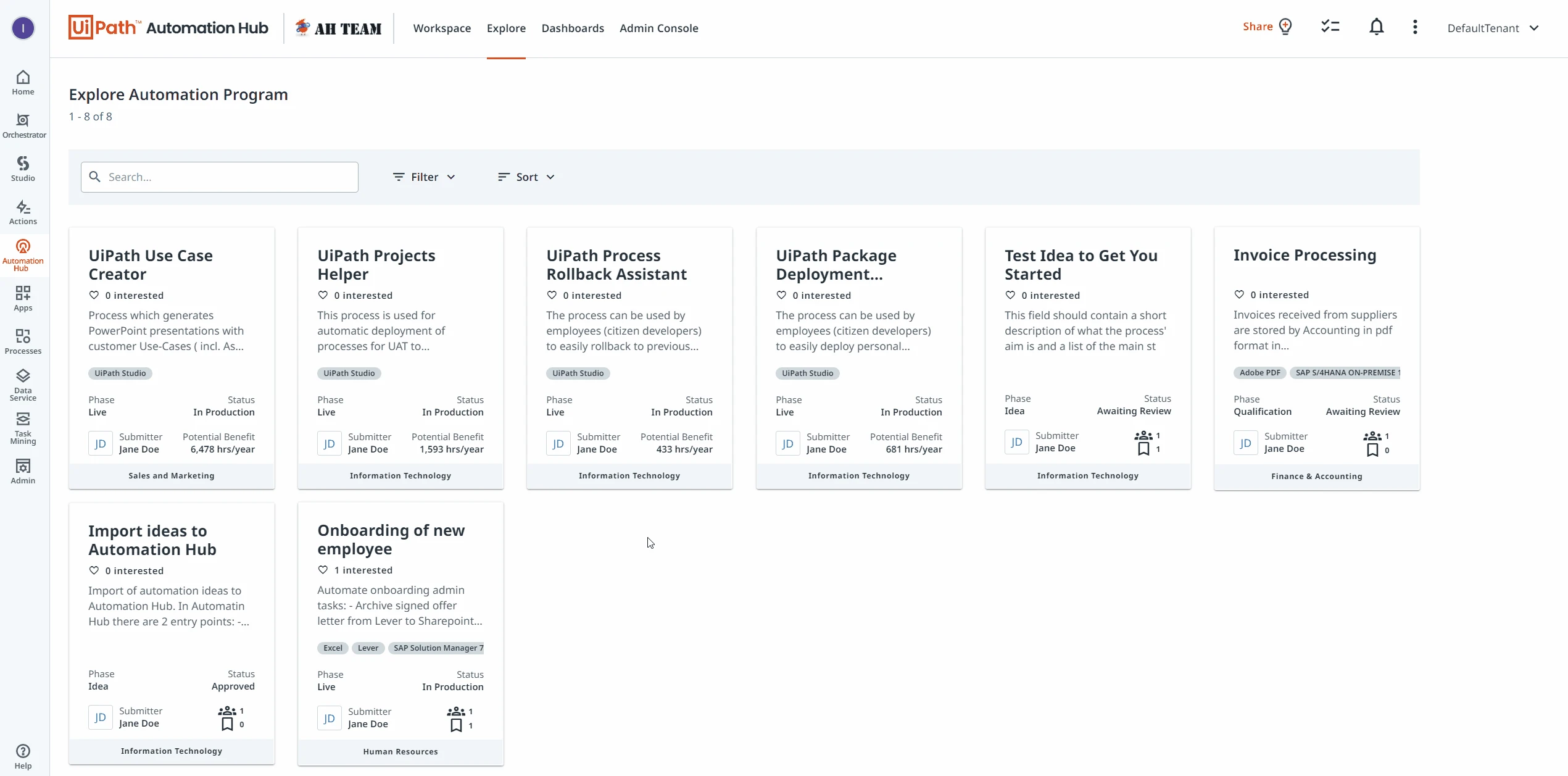Click Excel tag on Onboarding card
The height and width of the screenshot is (776, 1568).
[333, 648]
